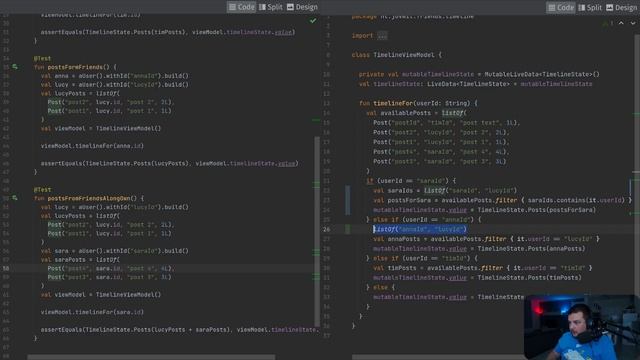Click line number 26 in right gutter
640x360 pixels.
coord(327,229)
